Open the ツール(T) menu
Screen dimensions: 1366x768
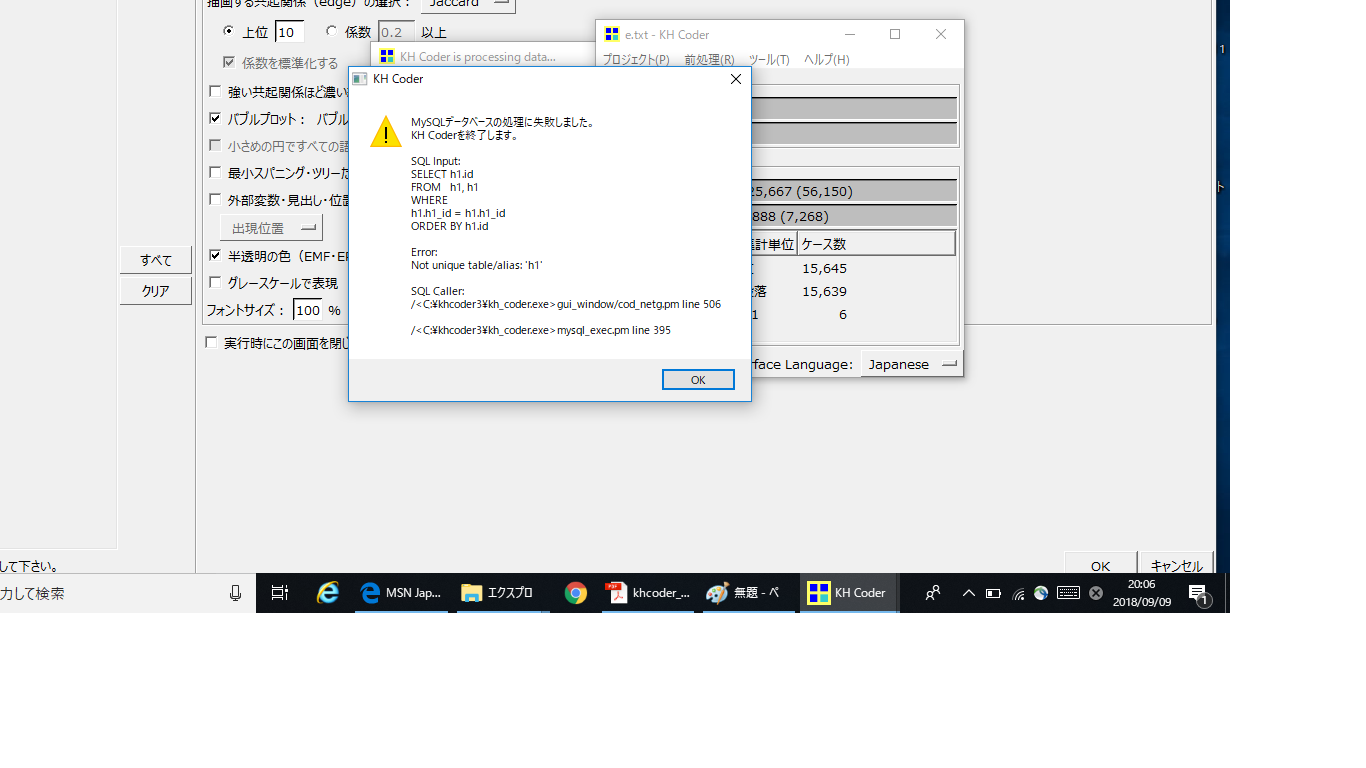[769, 60]
